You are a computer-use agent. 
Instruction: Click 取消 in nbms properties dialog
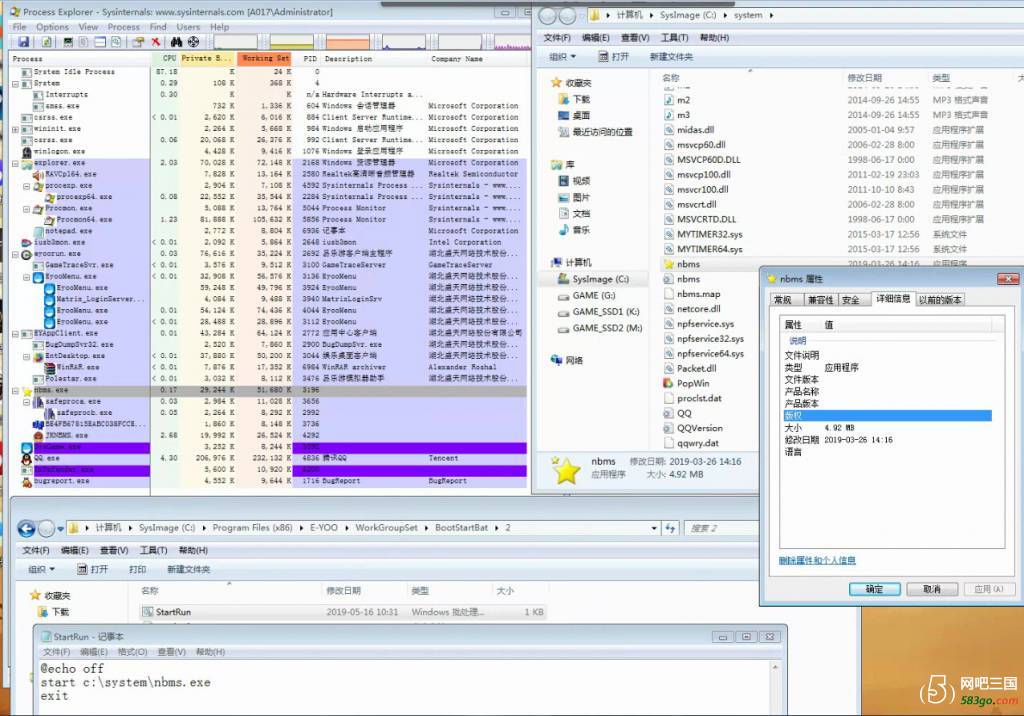click(x=932, y=589)
